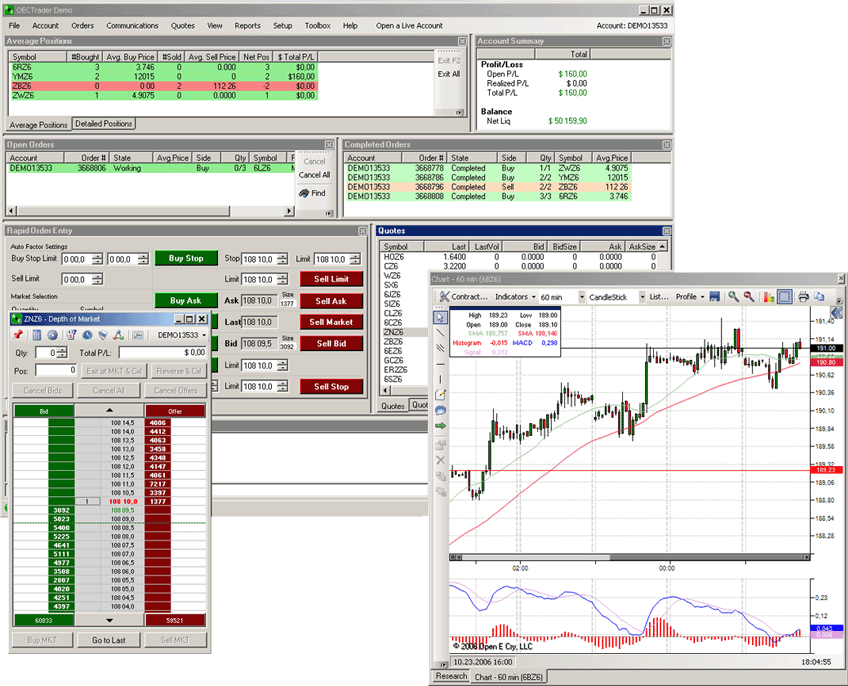Click the red pin icon in Depth of Market
848x686 pixels.
coord(19,335)
